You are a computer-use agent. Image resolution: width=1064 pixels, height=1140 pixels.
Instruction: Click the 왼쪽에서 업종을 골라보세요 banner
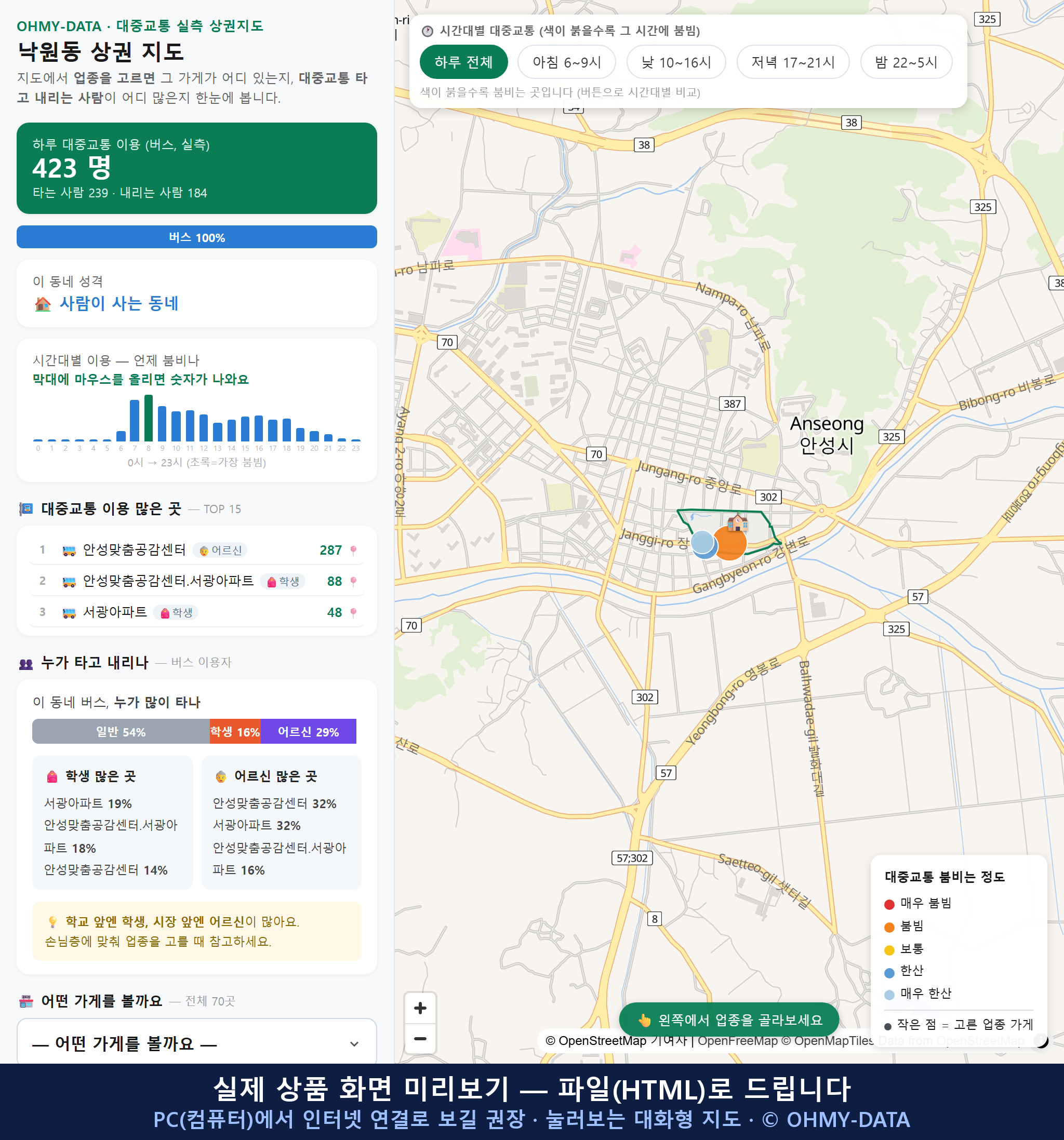coord(728,1020)
